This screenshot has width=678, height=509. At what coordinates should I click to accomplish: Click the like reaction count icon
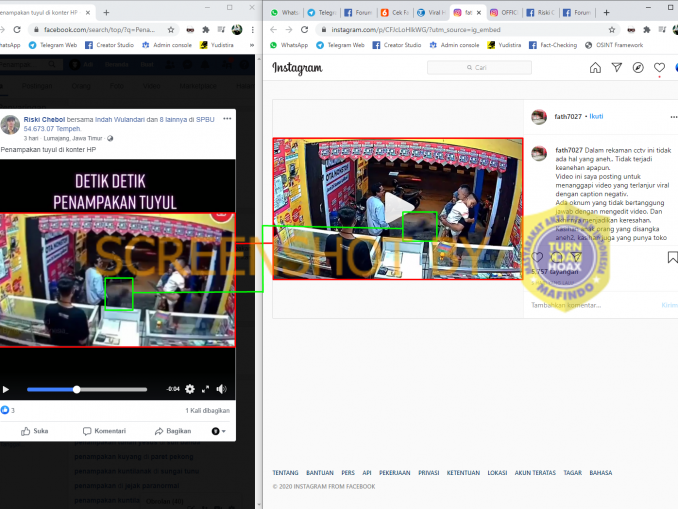point(5,410)
